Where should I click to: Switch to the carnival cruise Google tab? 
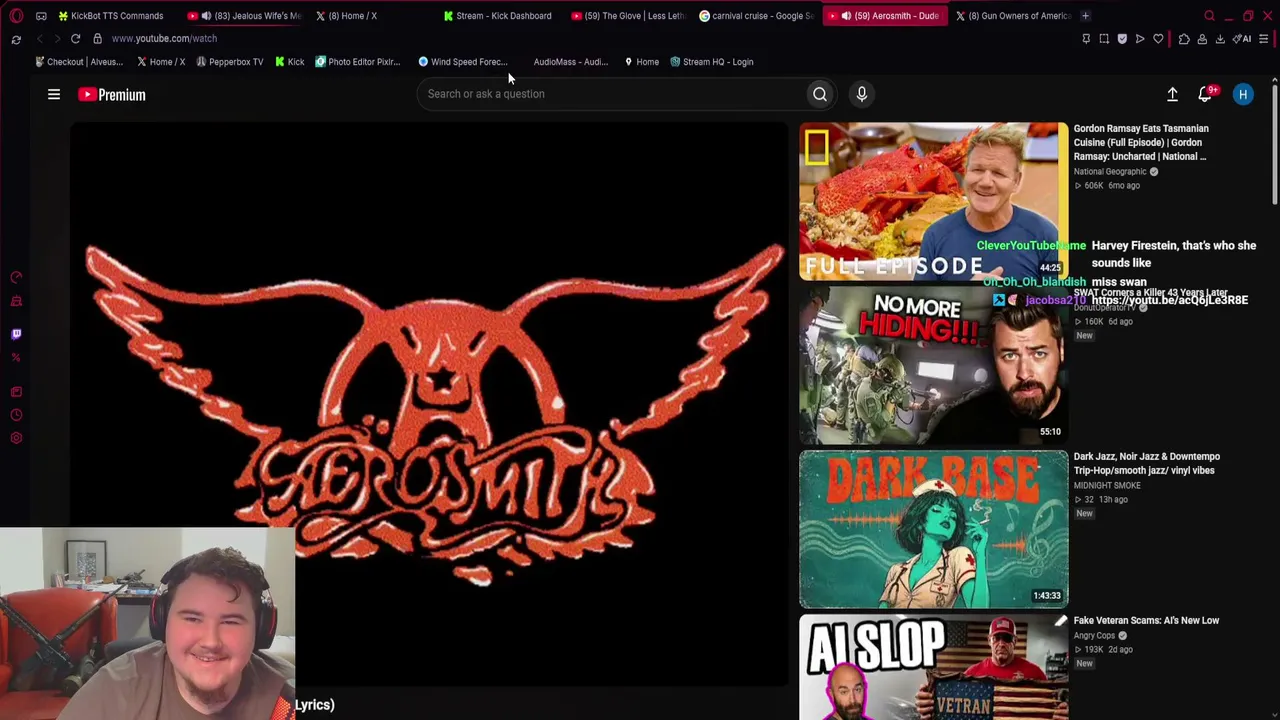pyautogui.click(x=756, y=16)
